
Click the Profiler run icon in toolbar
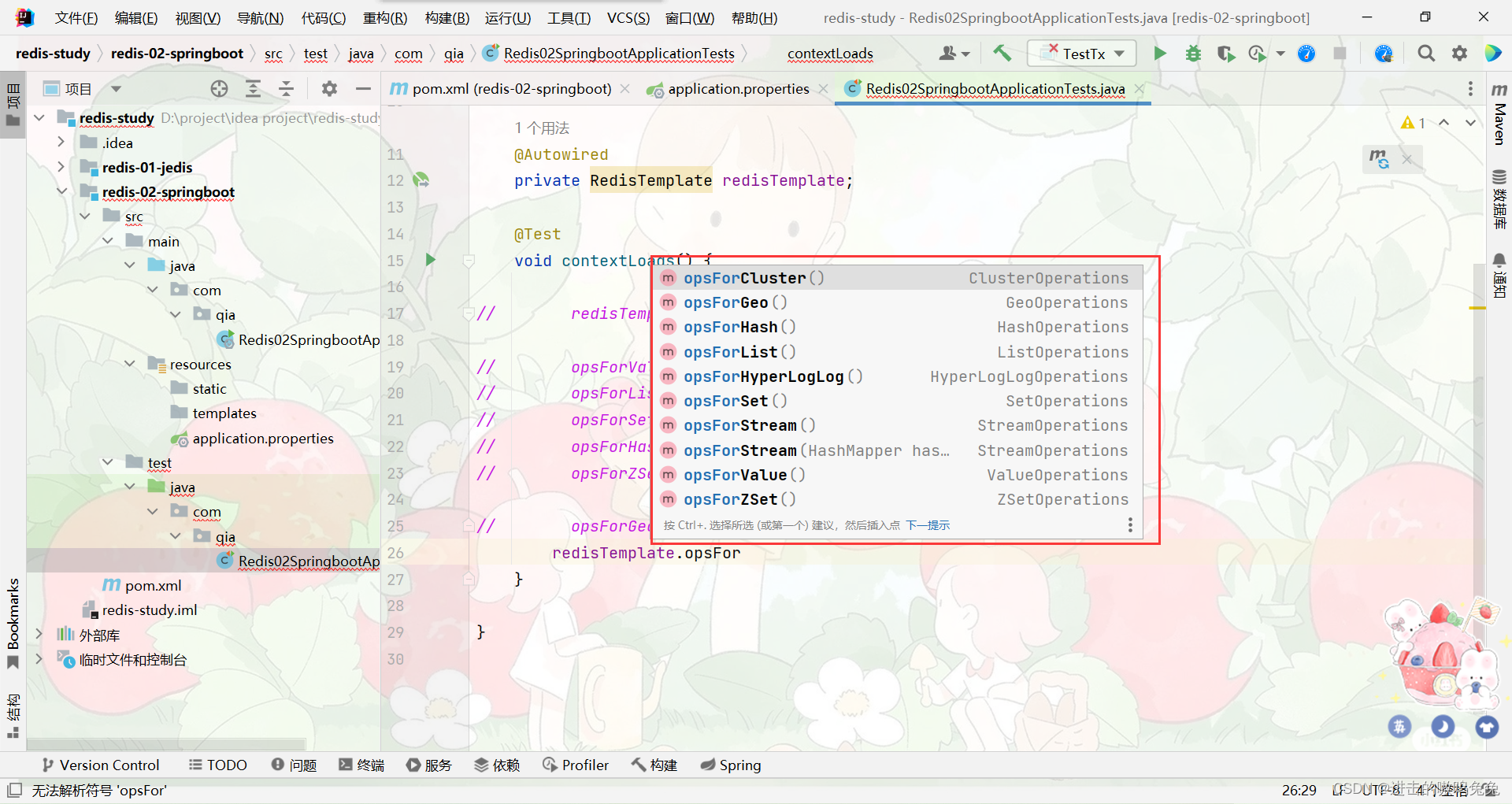pos(1257,53)
